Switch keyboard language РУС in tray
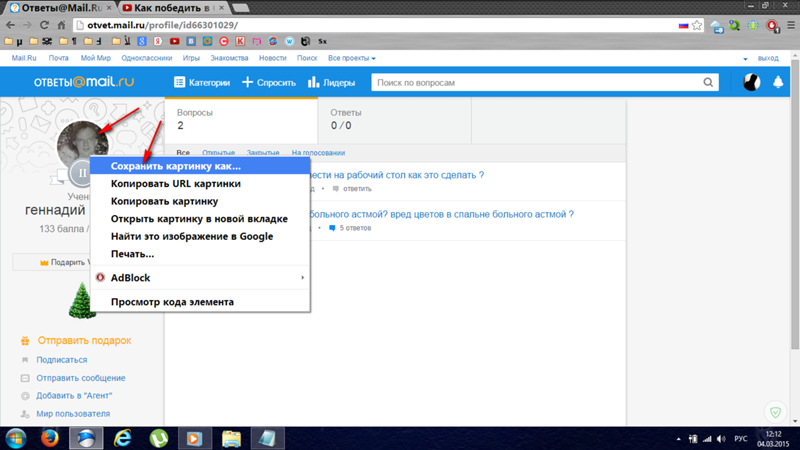This screenshot has height=450, width=800. click(x=741, y=439)
